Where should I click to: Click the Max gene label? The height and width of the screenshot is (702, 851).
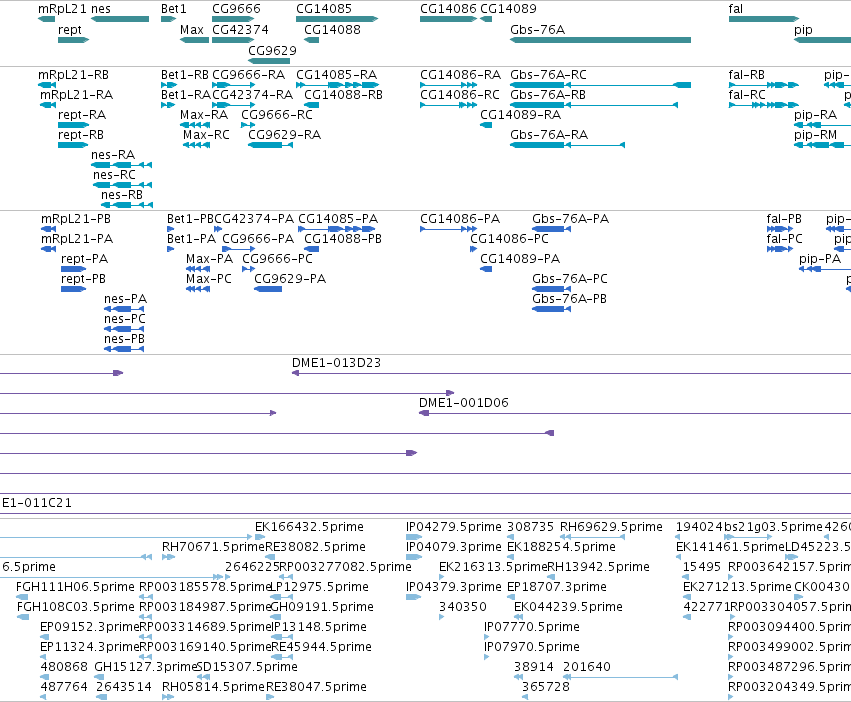[192, 30]
